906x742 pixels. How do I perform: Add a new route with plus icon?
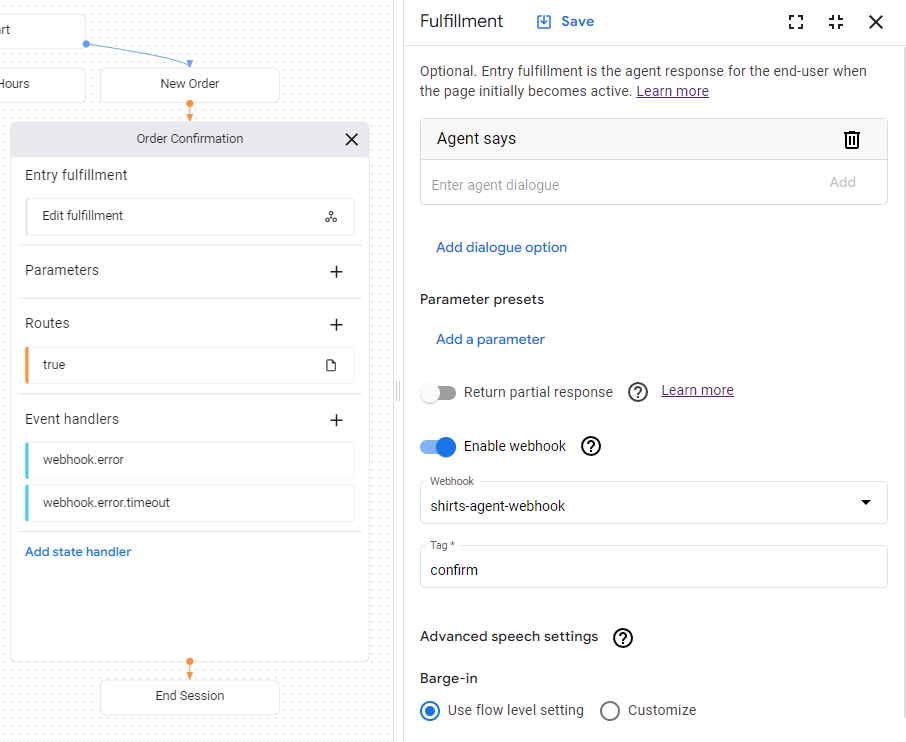coord(336,325)
